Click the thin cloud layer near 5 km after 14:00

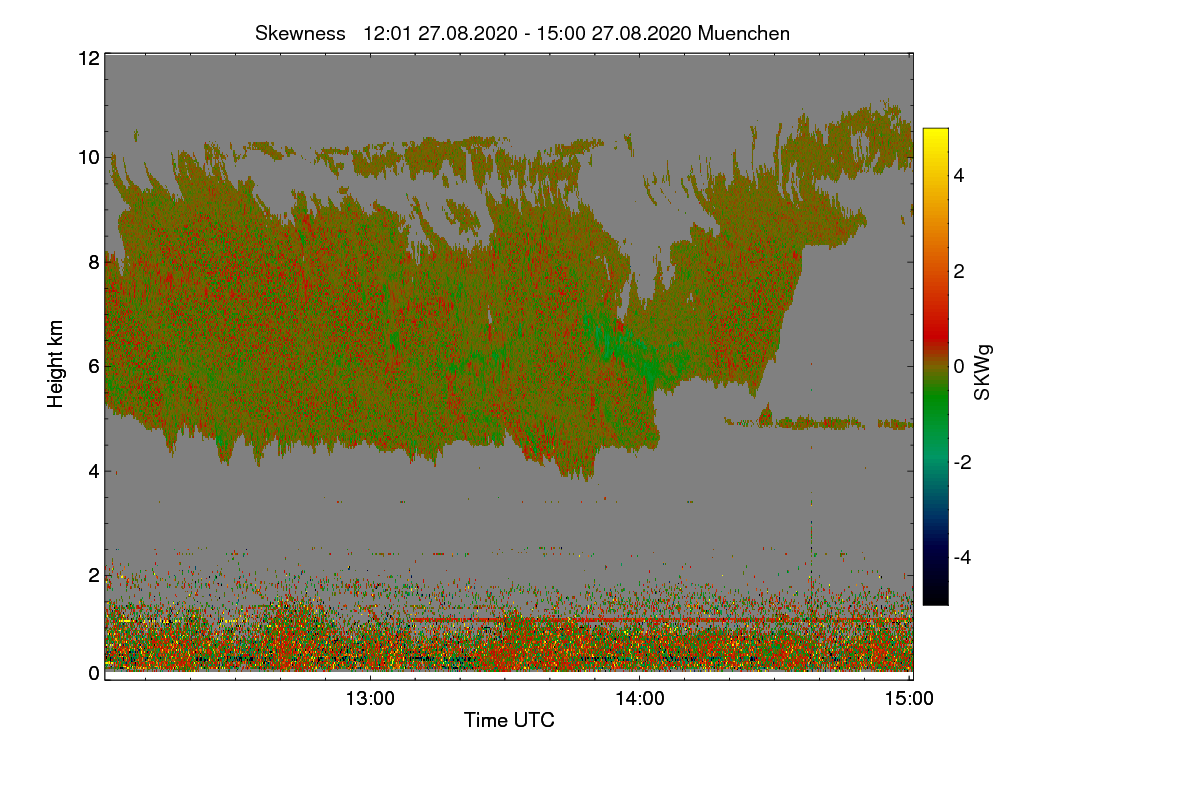tap(818, 424)
